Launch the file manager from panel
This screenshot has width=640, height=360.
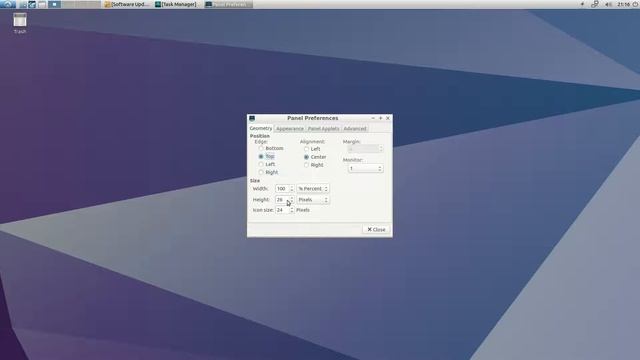click(23, 4)
